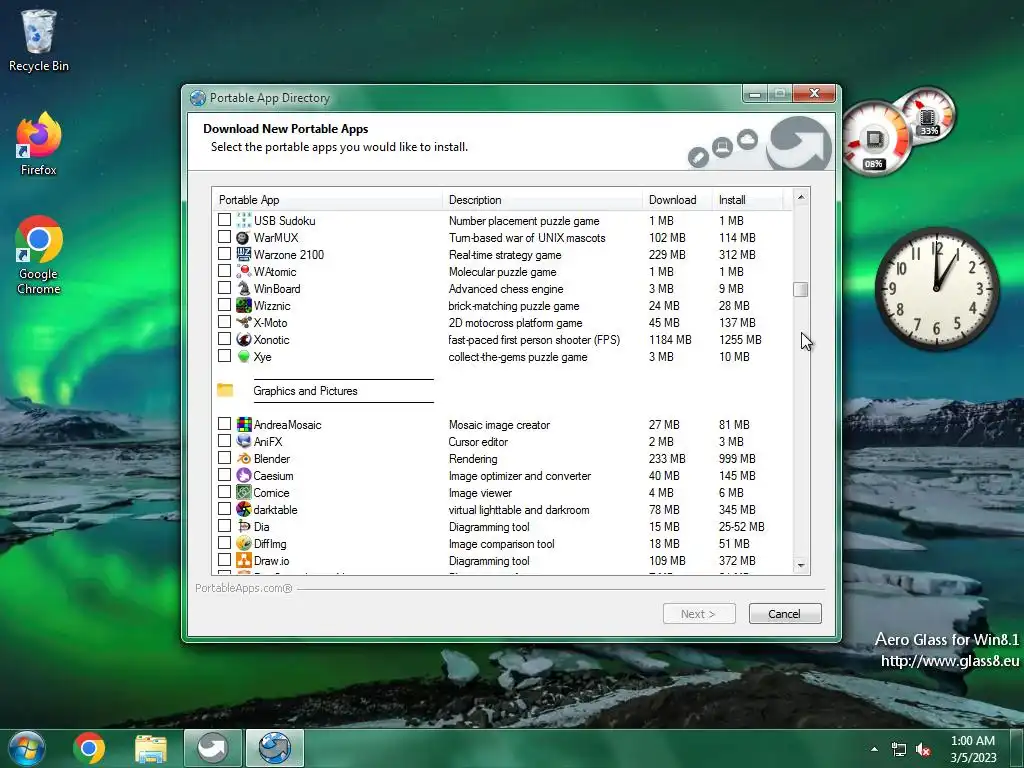Viewport: 1024px width, 768px height.
Task: Click the scrollbar down arrow
Action: 801,566
